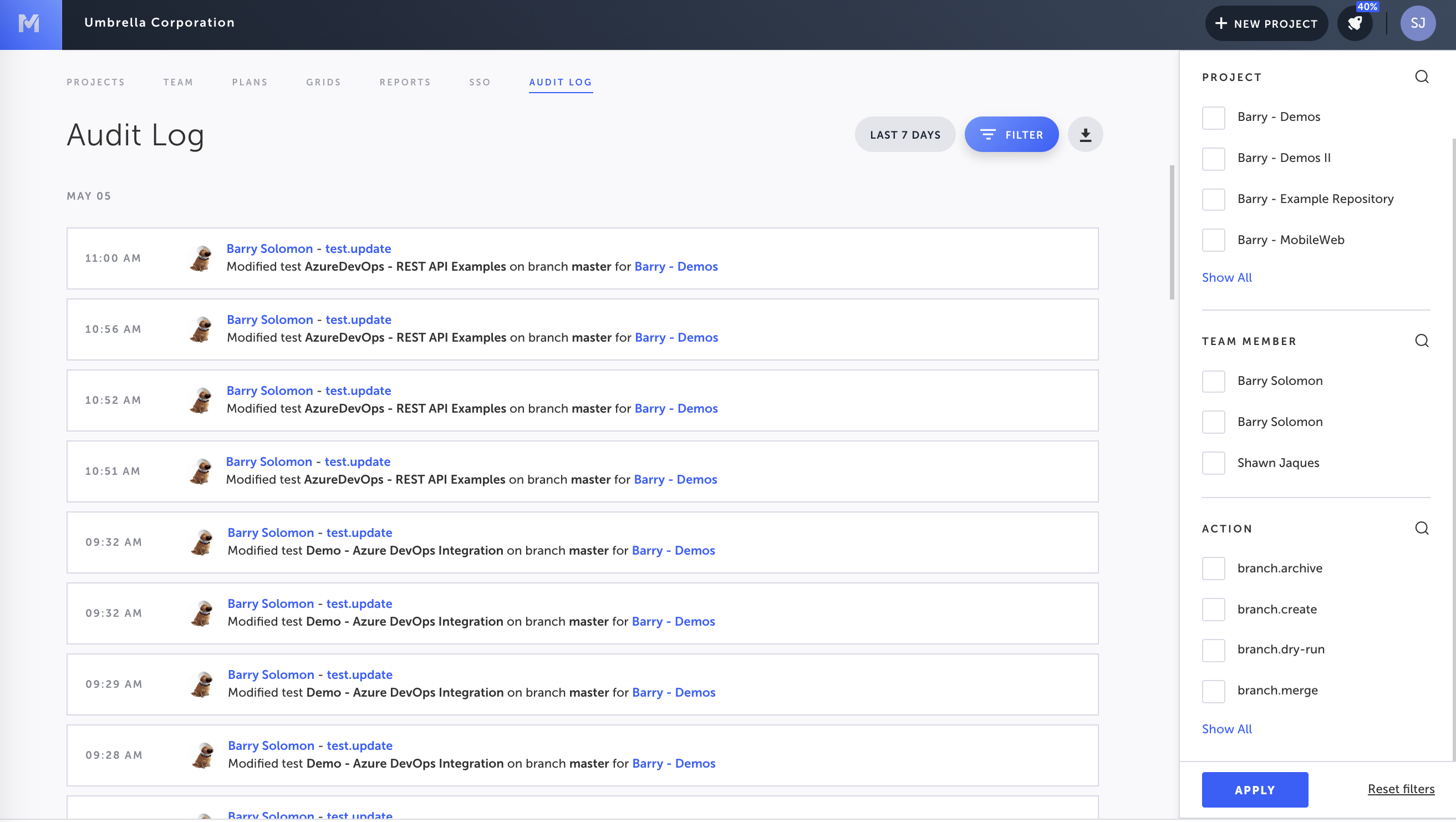This screenshot has width=1456, height=822.
Task: Click the download audit log icon
Action: (x=1085, y=135)
